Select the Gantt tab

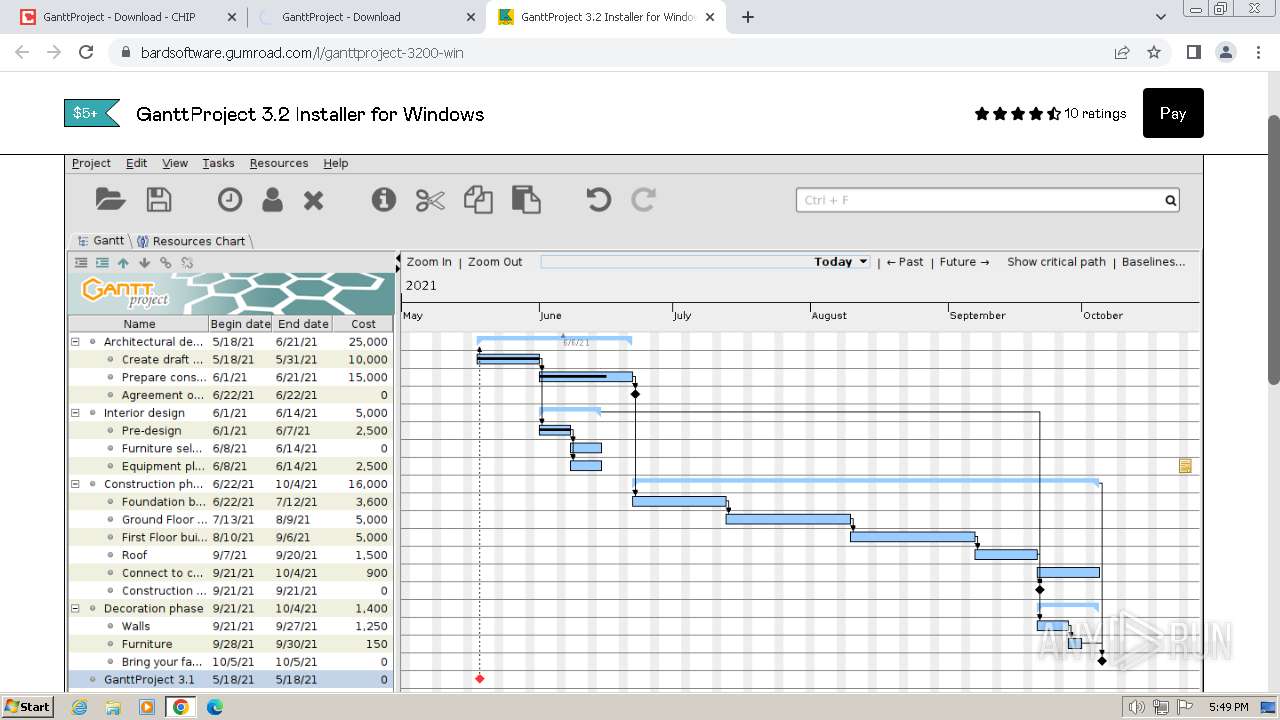click(x=101, y=241)
